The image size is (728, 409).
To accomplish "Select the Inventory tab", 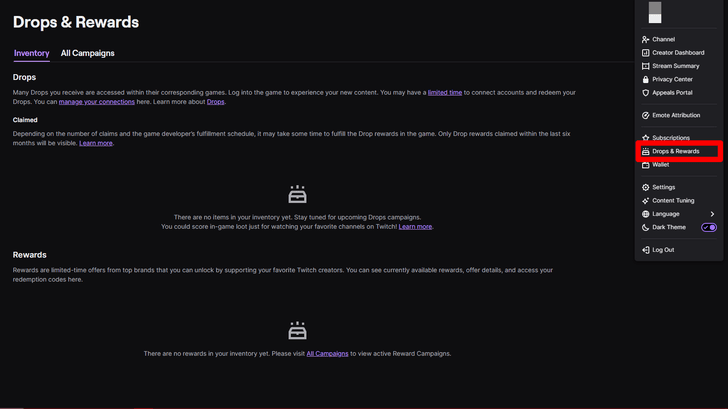I will point(32,53).
